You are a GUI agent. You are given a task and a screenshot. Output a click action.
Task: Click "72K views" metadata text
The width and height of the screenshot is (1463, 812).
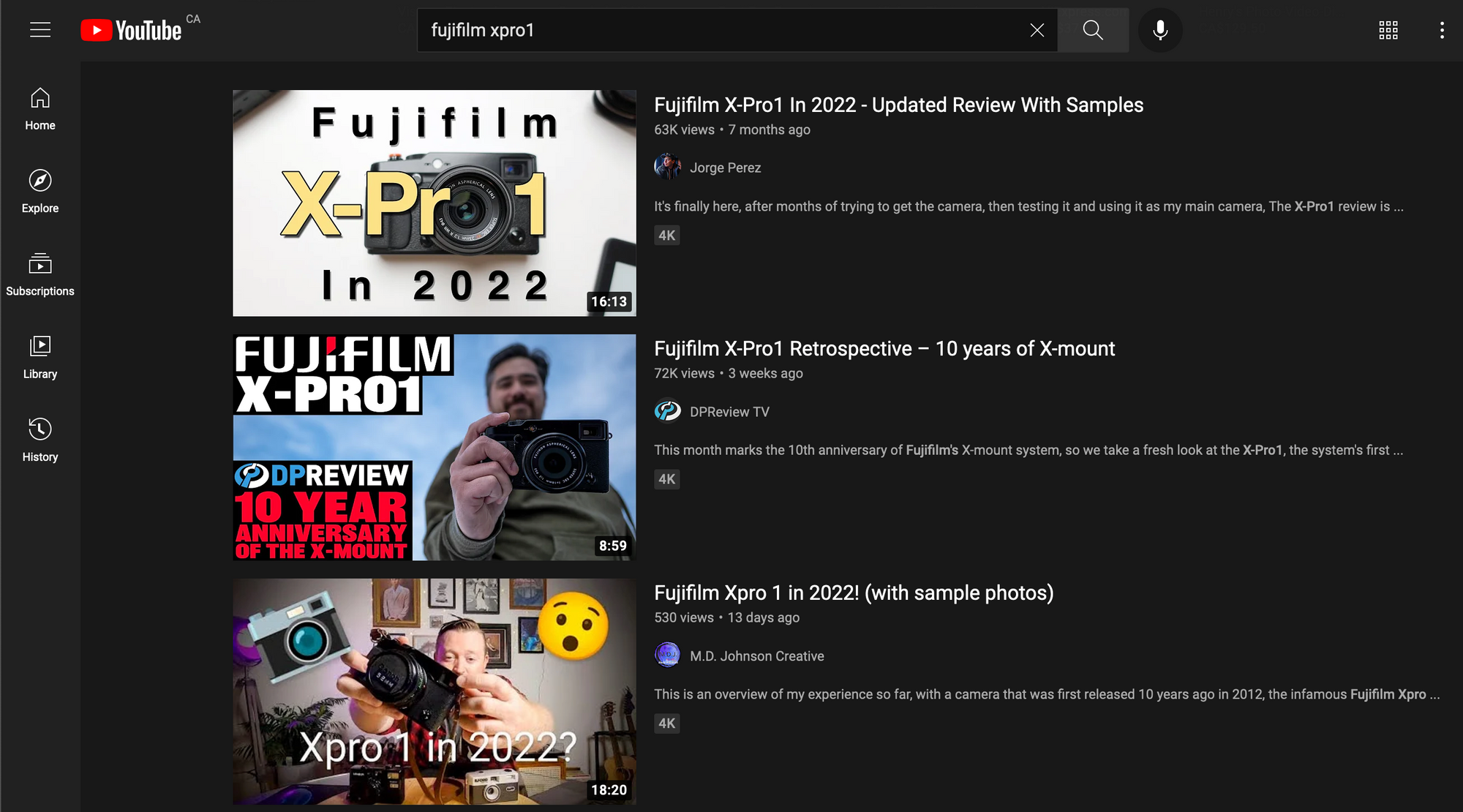pyautogui.click(x=684, y=373)
